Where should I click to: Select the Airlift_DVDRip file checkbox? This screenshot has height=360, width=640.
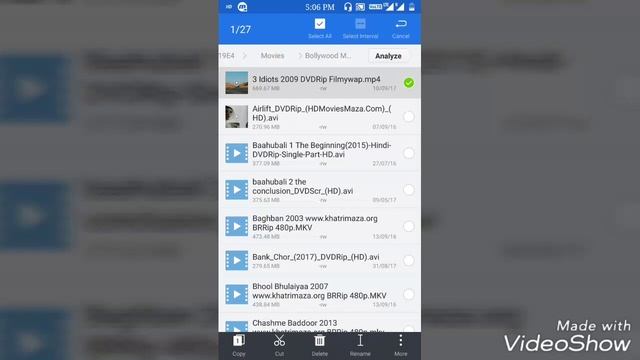pyautogui.click(x=409, y=117)
